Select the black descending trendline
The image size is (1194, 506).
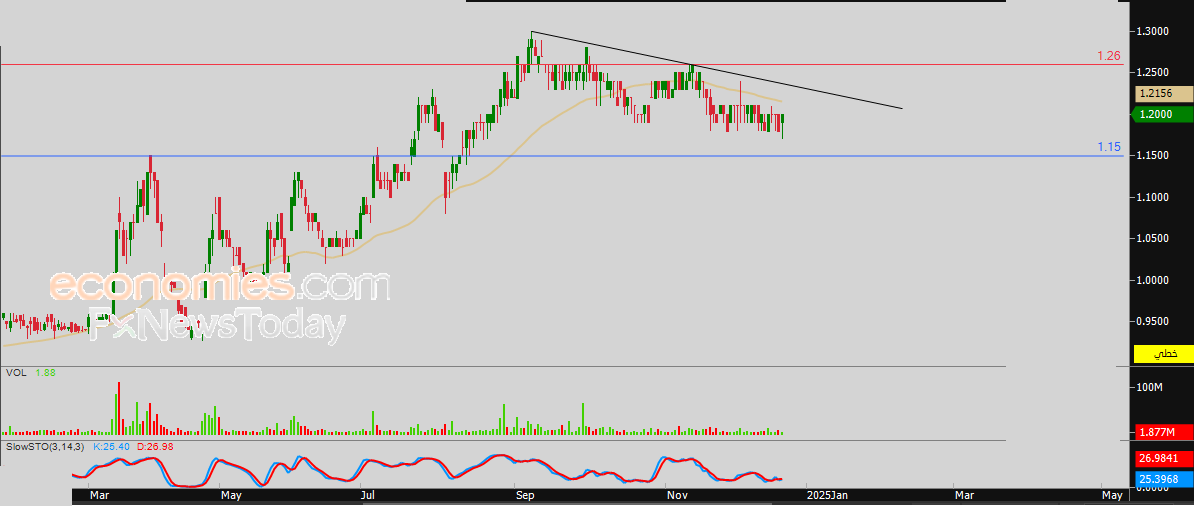(717, 70)
